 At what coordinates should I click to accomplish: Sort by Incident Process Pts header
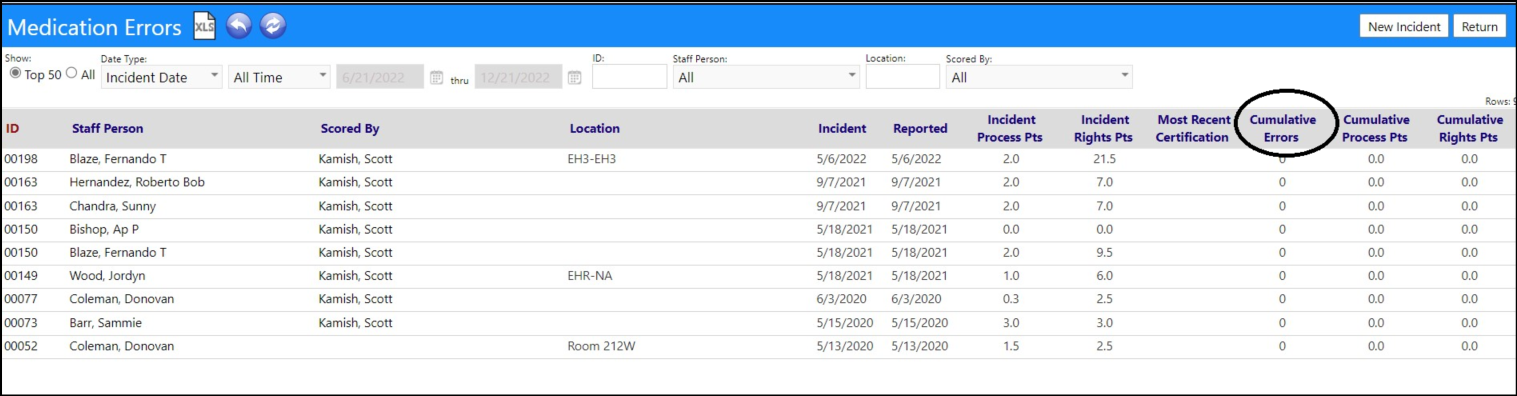click(1010, 129)
